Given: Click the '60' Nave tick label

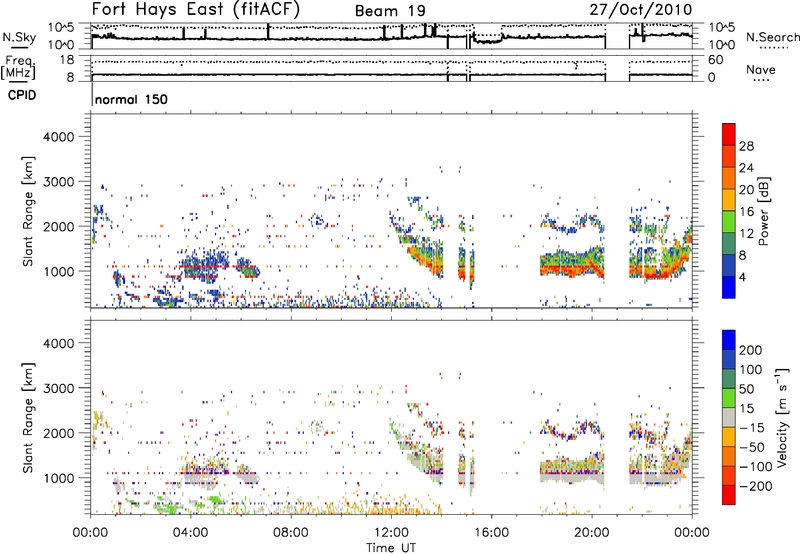Looking at the screenshot, I should (715, 60).
